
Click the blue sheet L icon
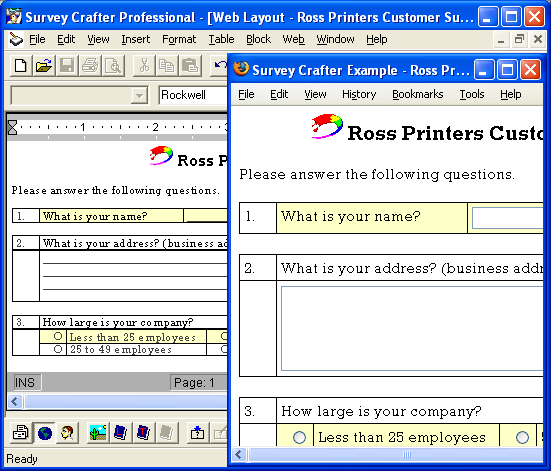point(121,433)
